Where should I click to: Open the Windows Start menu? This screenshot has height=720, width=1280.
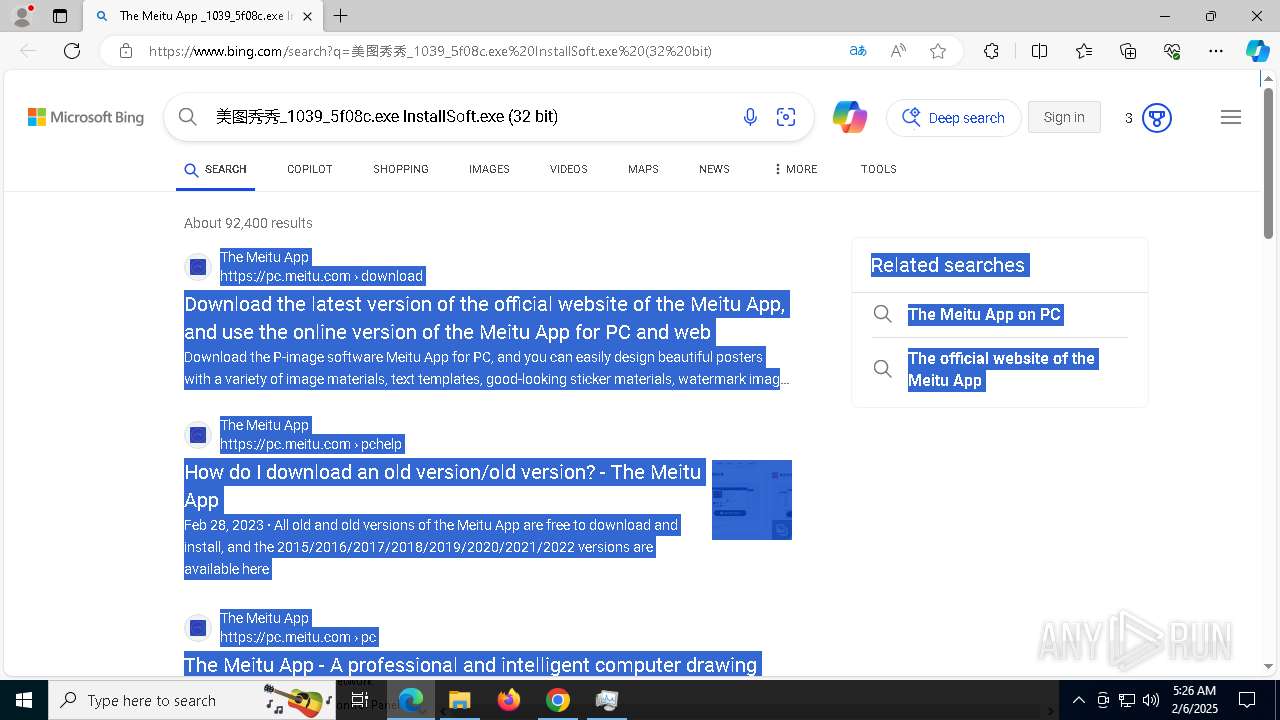[24, 700]
